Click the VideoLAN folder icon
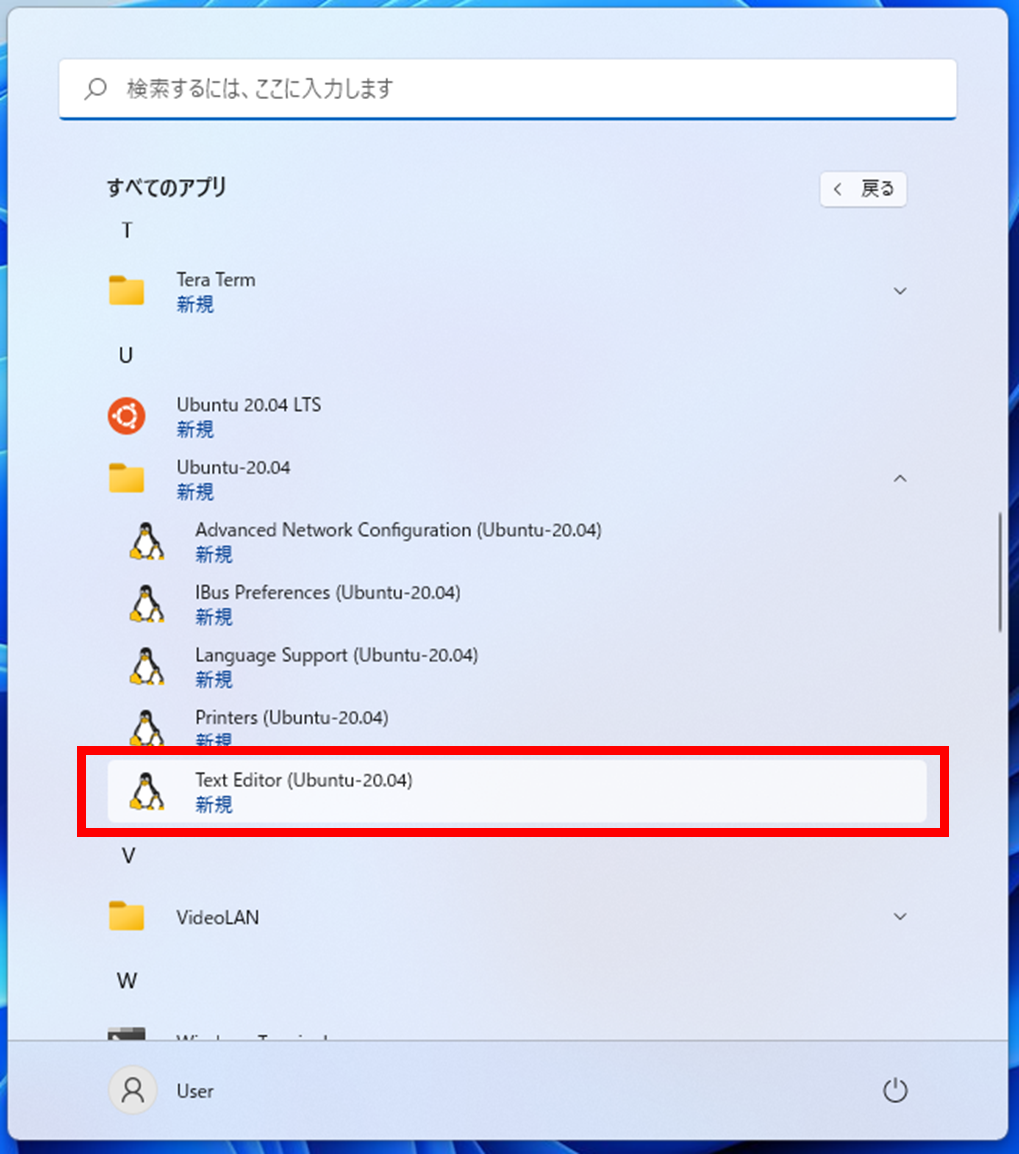 click(x=127, y=916)
